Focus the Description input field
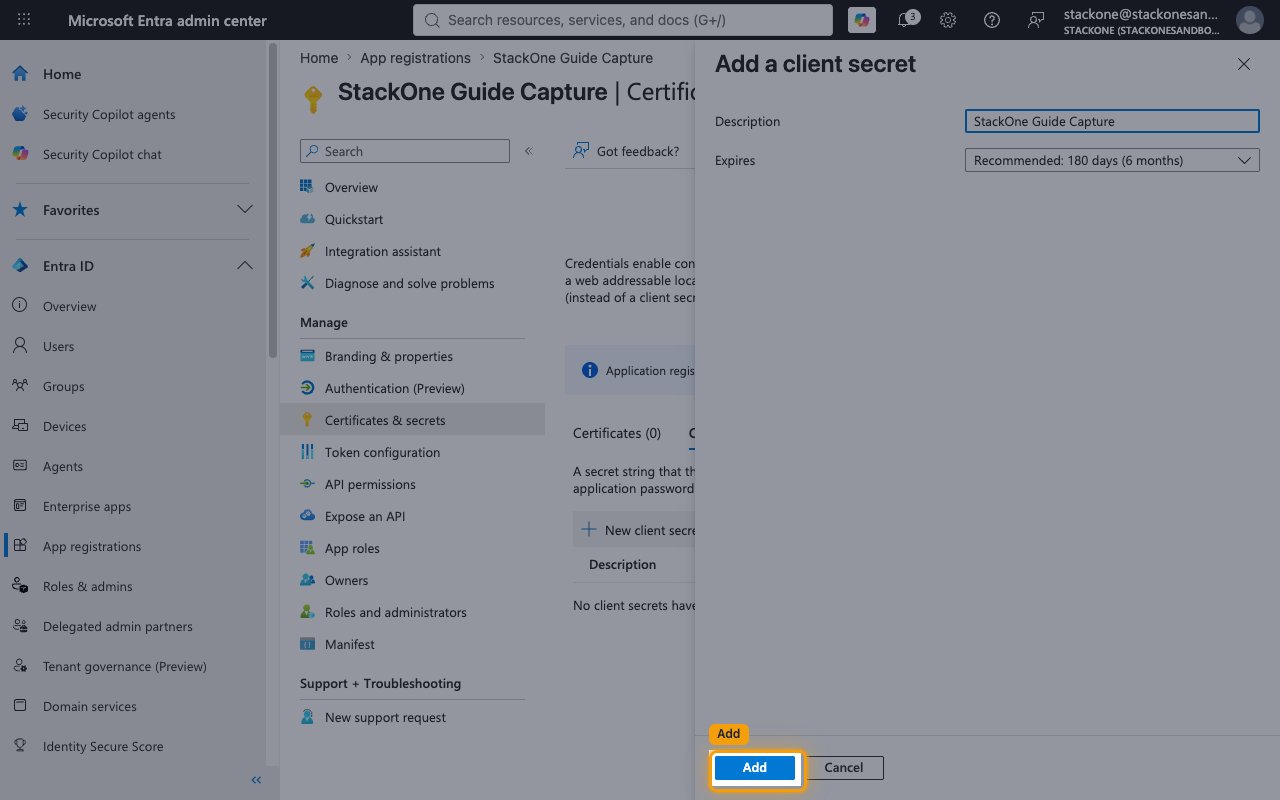This screenshot has width=1280, height=800. pyautogui.click(x=1112, y=121)
